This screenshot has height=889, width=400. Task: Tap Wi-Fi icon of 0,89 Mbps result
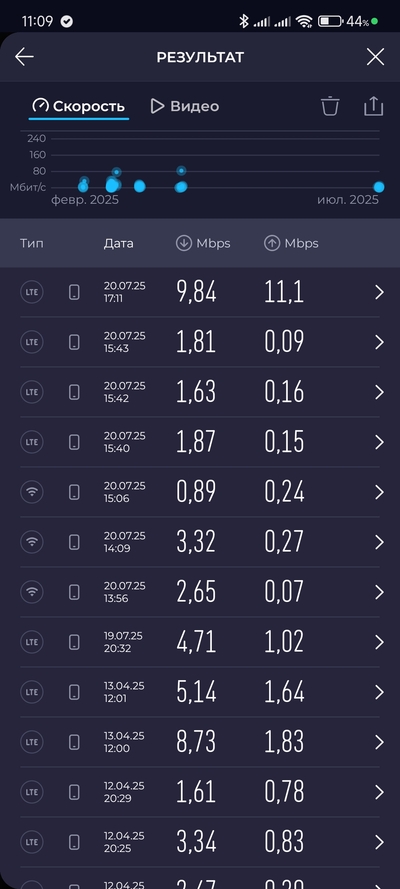(32, 492)
